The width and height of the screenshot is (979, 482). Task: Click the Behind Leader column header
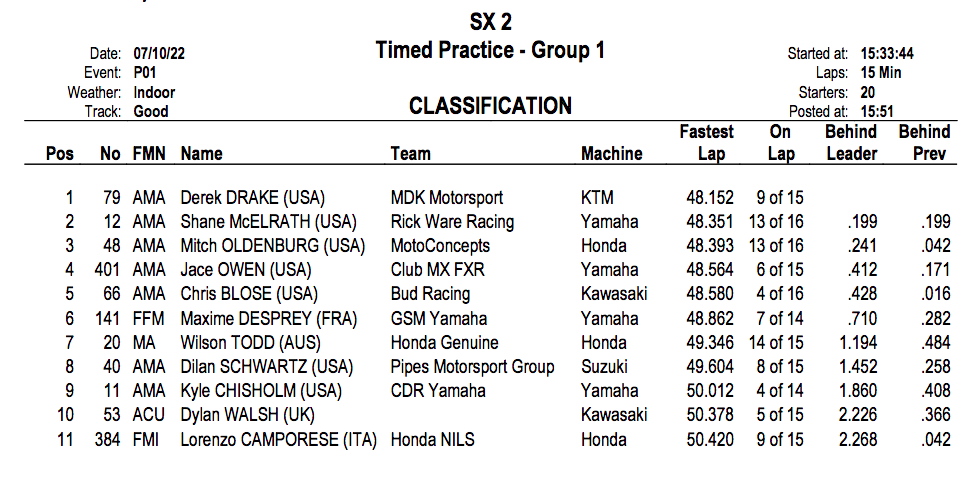pos(851,143)
